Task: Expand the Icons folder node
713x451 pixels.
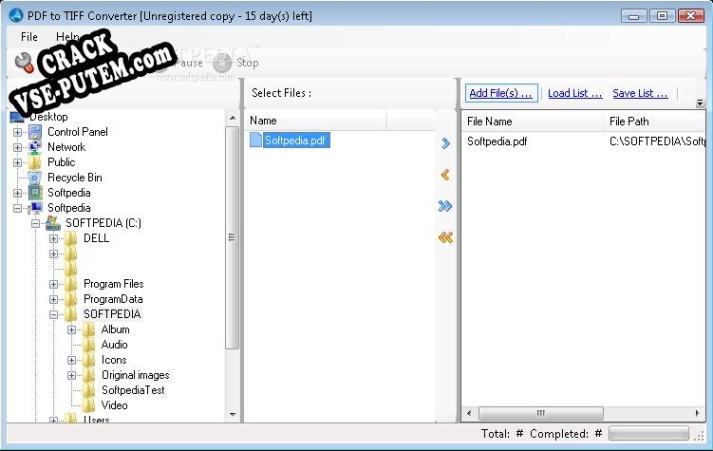Action: point(71,360)
